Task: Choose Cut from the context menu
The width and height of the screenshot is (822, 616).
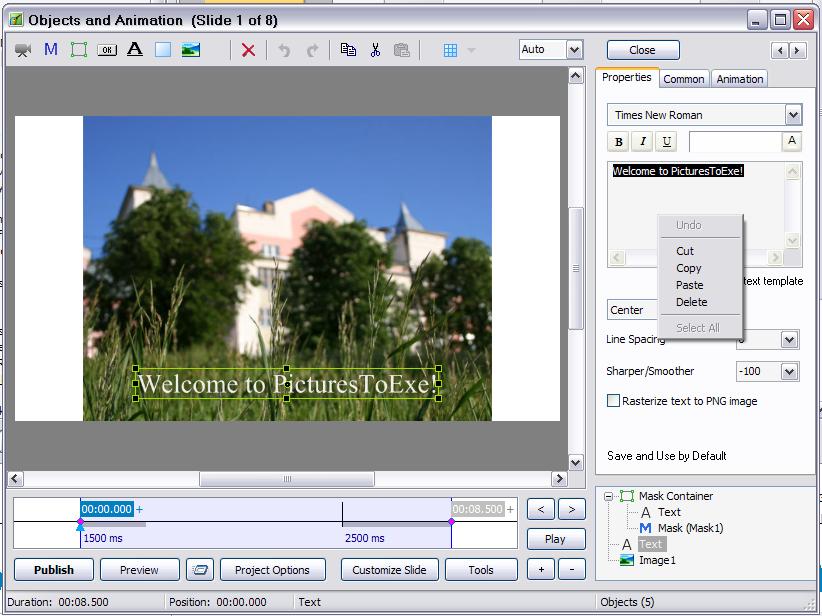Action: [x=685, y=251]
